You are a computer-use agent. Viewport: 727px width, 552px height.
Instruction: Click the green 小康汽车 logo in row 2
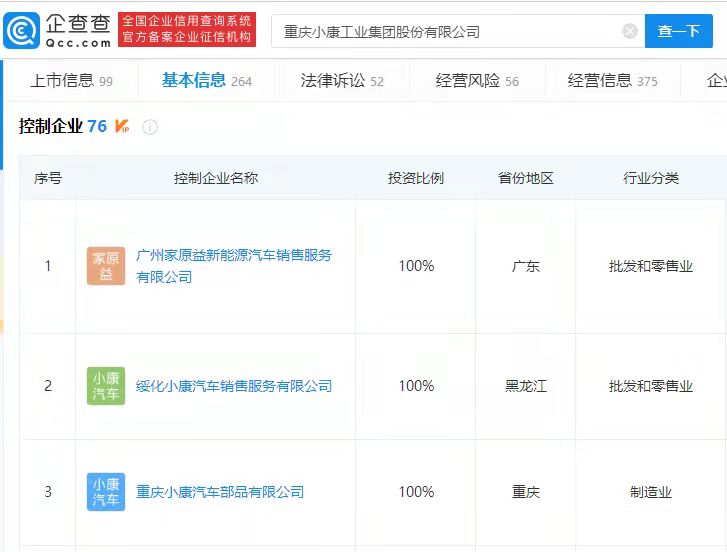pos(106,386)
